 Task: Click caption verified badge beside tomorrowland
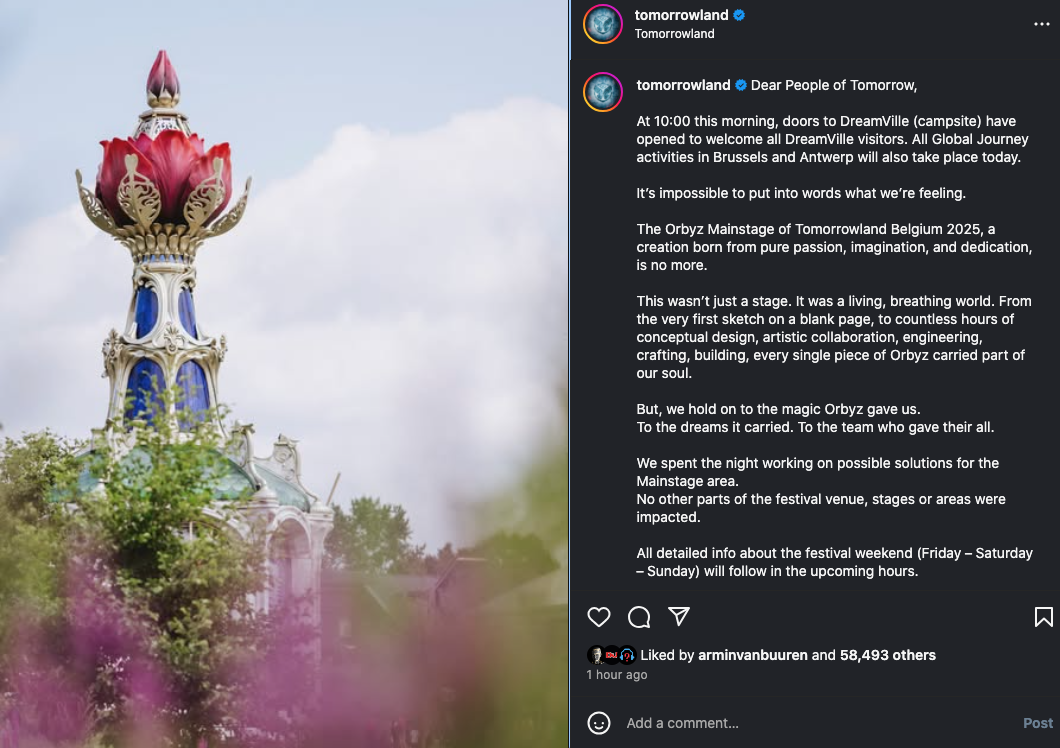741,85
